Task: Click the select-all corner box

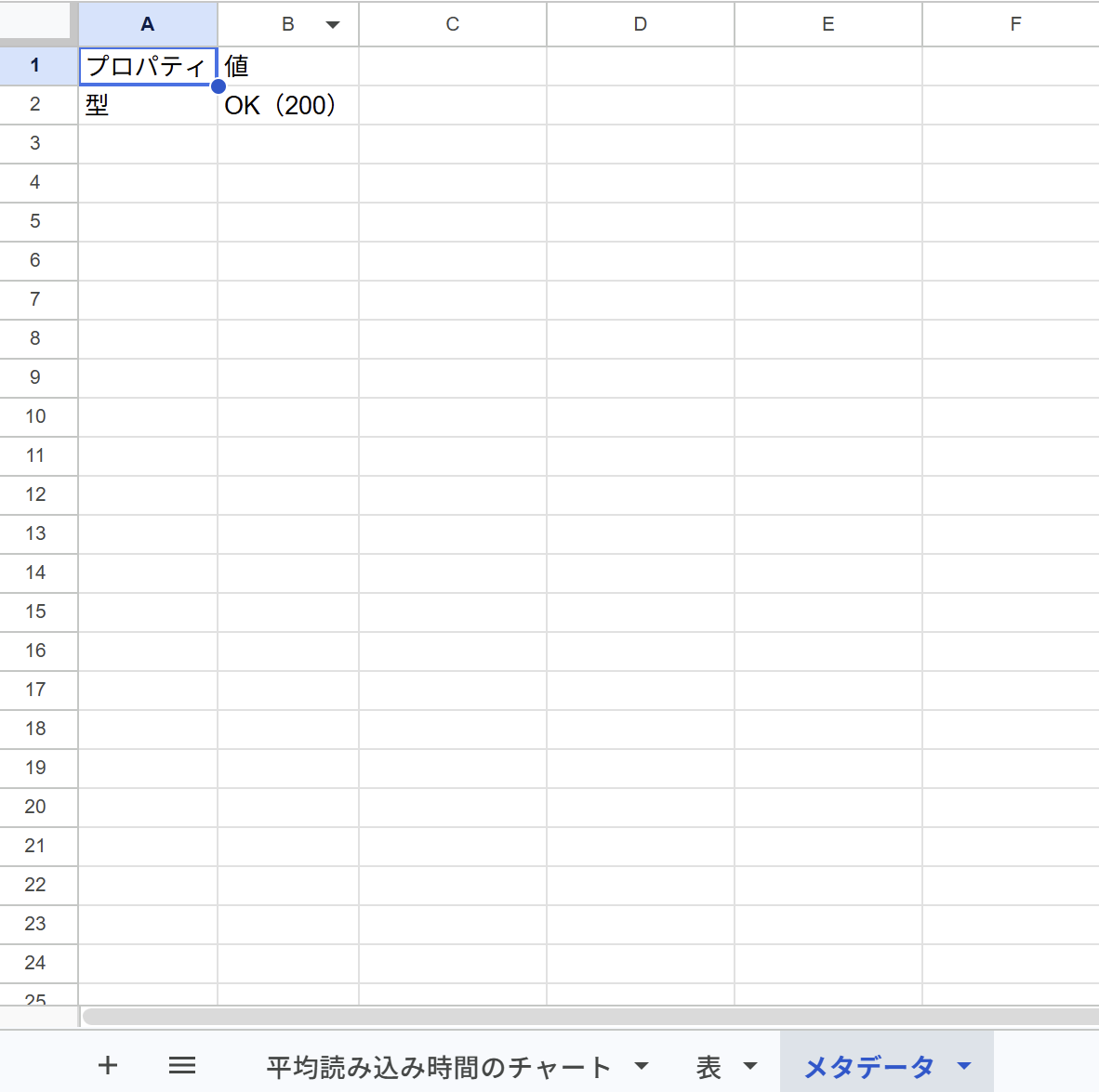Action: 35,20
